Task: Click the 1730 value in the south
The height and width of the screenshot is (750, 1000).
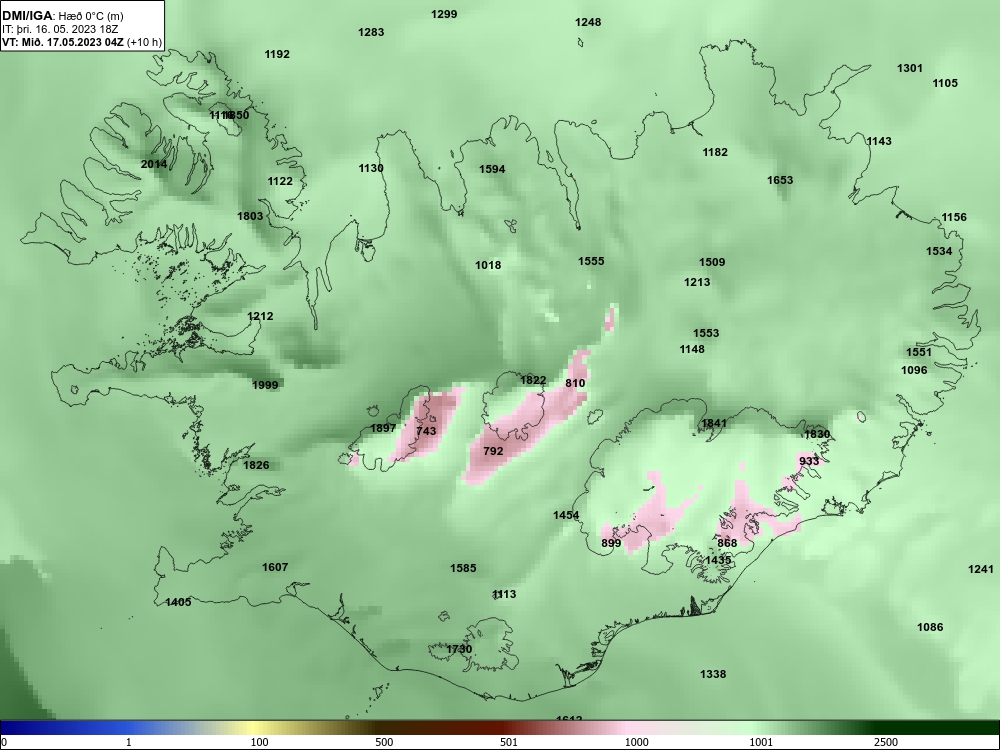Action: pyautogui.click(x=459, y=649)
